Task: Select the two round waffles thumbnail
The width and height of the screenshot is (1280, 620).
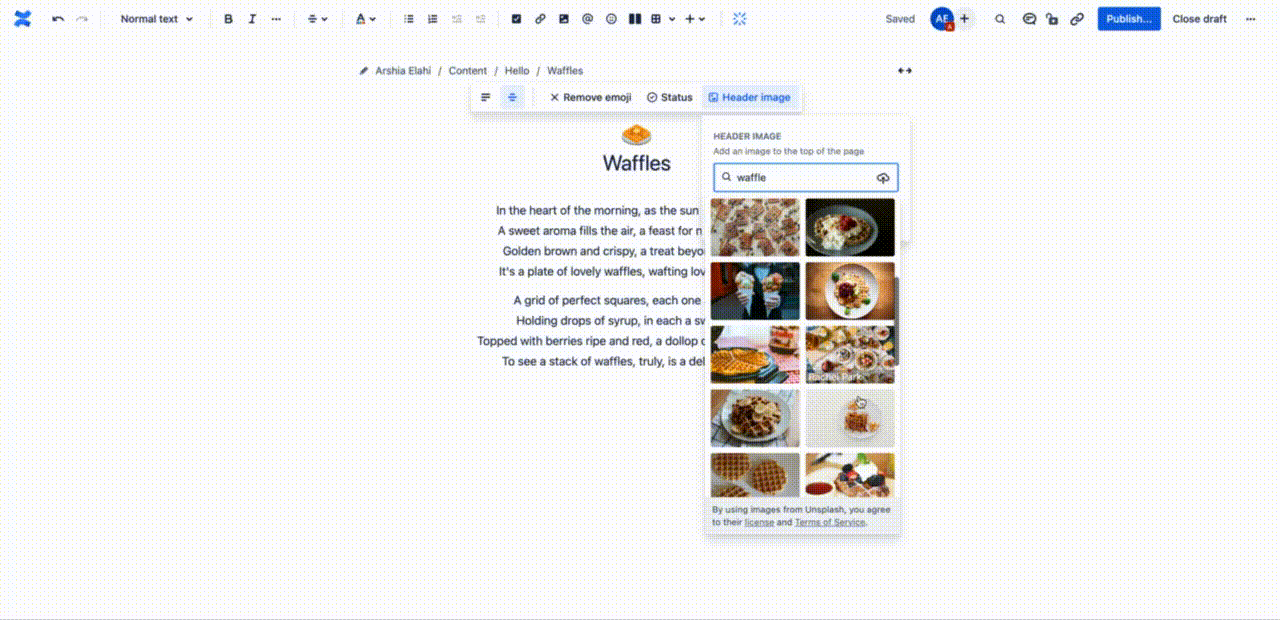Action: tap(755, 475)
